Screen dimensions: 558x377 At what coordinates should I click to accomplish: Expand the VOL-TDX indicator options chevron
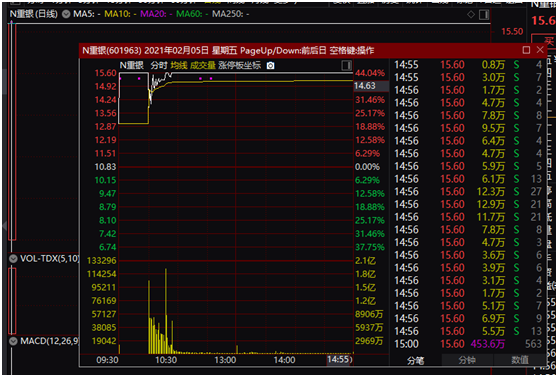point(13,258)
